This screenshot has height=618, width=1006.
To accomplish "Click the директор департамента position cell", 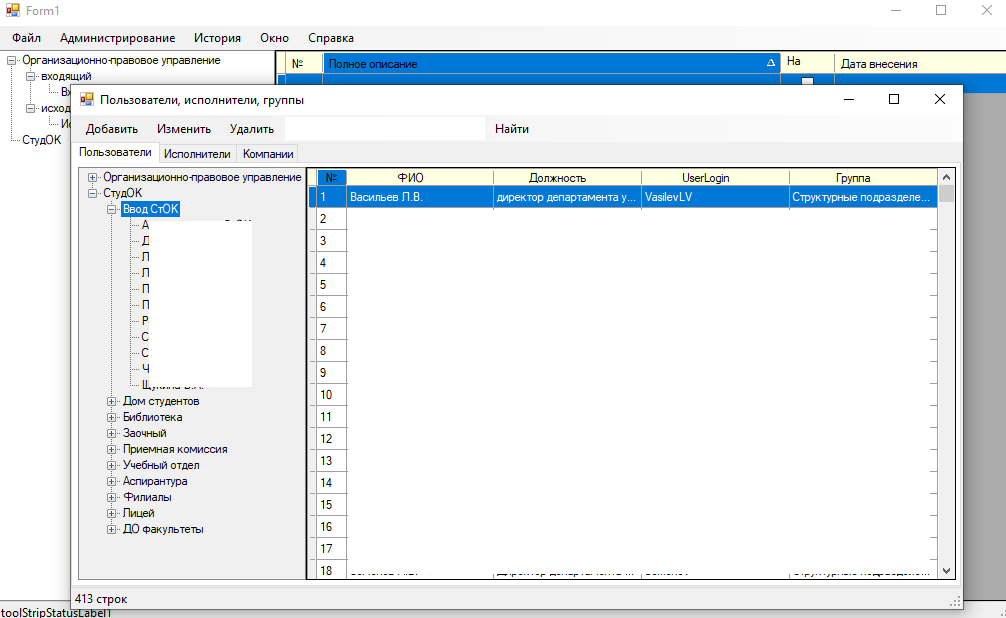I will [x=567, y=197].
